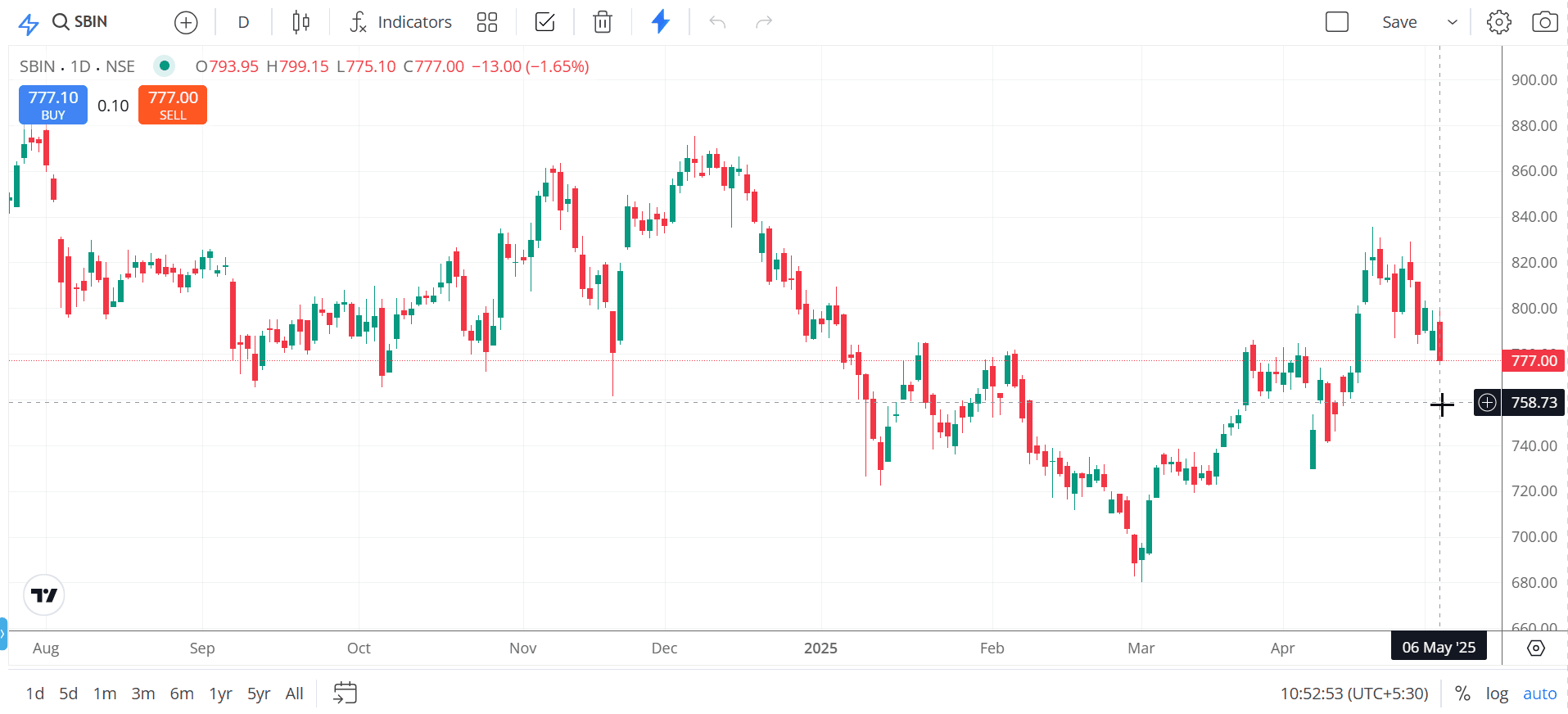The height and width of the screenshot is (714, 1568).
Task: Click the 10:52:53 (UTC+5:30) timezone
Action: 1354,694
